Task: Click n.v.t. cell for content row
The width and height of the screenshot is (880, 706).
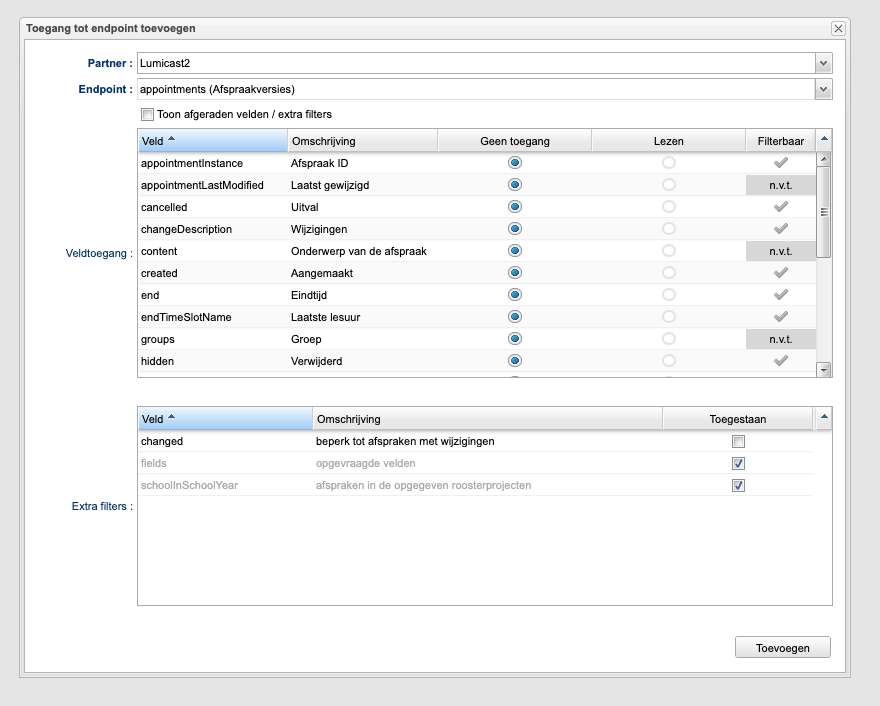Action: [x=781, y=251]
